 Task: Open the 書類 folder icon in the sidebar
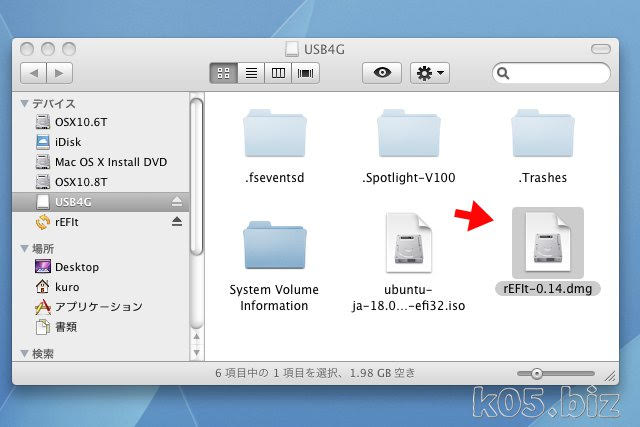coord(43,327)
